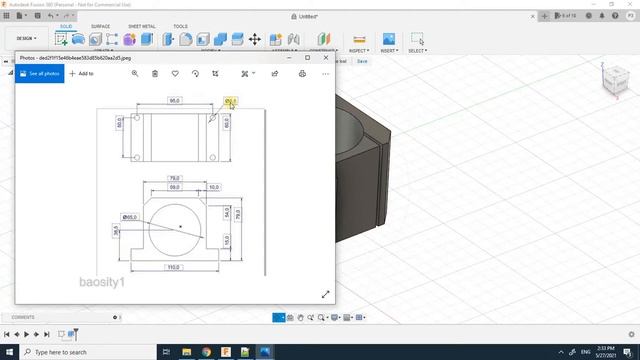Expand the INSERT menu

[x=389, y=51]
